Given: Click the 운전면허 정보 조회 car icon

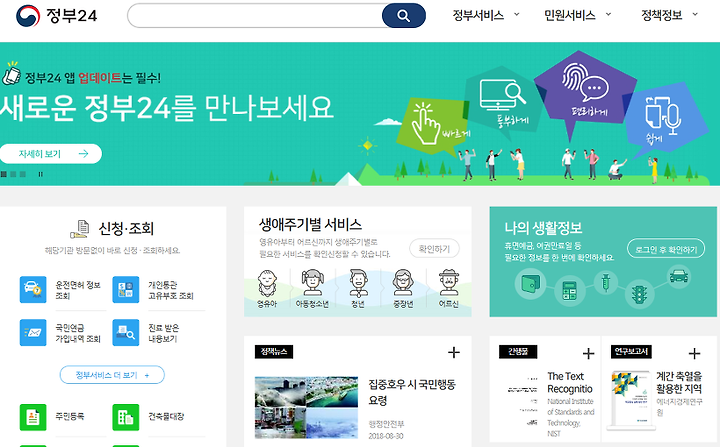Looking at the screenshot, I should click(33, 289).
